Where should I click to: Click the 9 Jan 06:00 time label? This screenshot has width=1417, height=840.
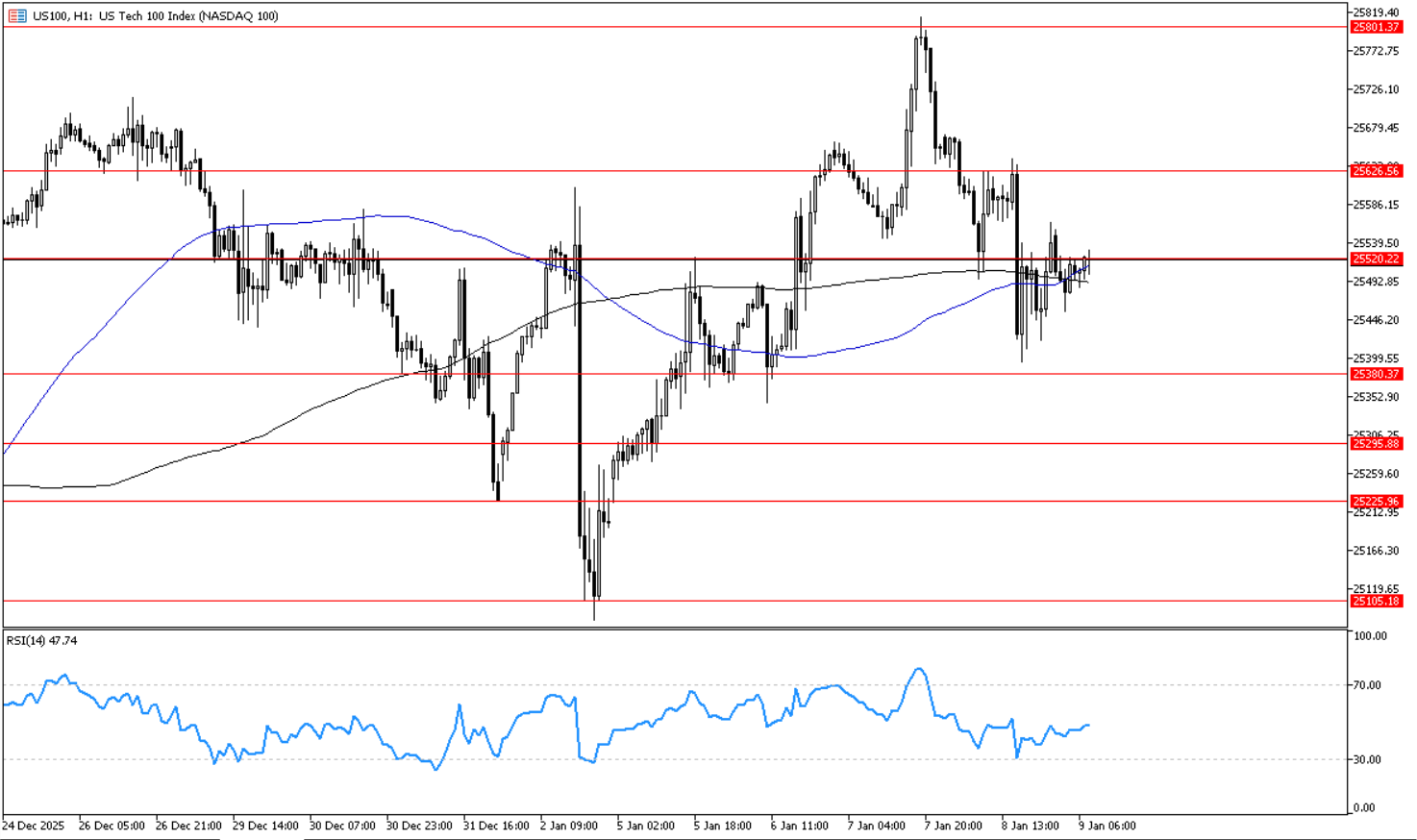(x=1106, y=826)
